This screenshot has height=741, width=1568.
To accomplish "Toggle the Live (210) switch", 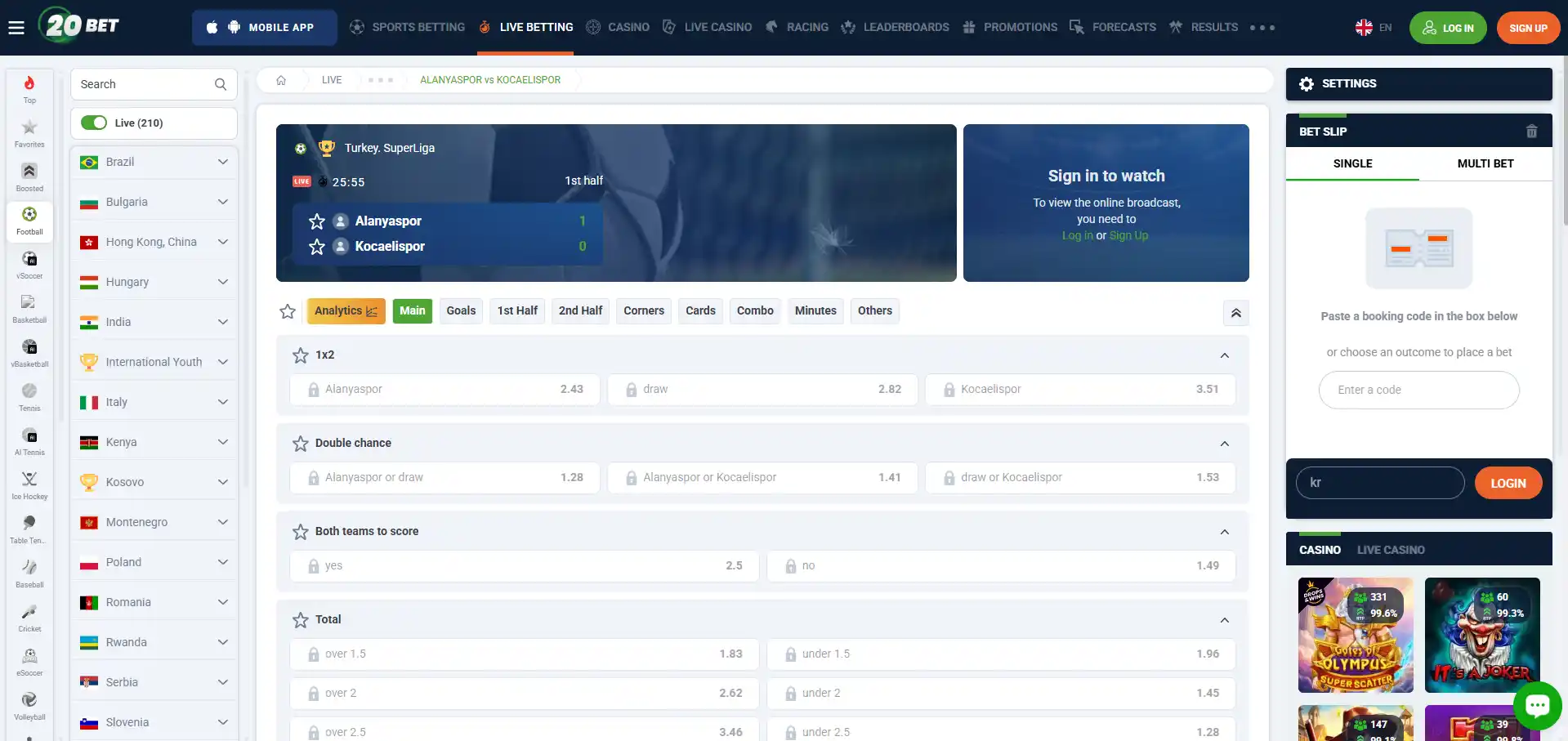I will click(x=94, y=123).
